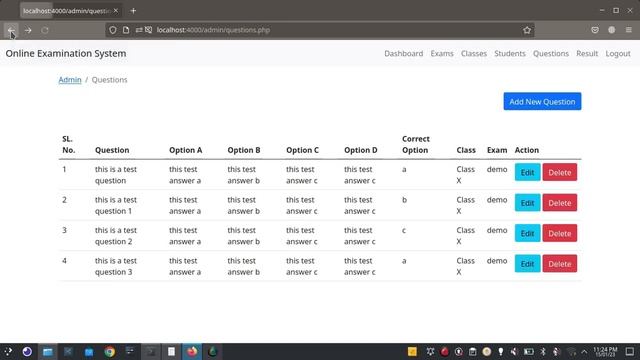
Task: Launch Google Chrome from the taskbar
Action: pyautogui.click(x=109, y=351)
